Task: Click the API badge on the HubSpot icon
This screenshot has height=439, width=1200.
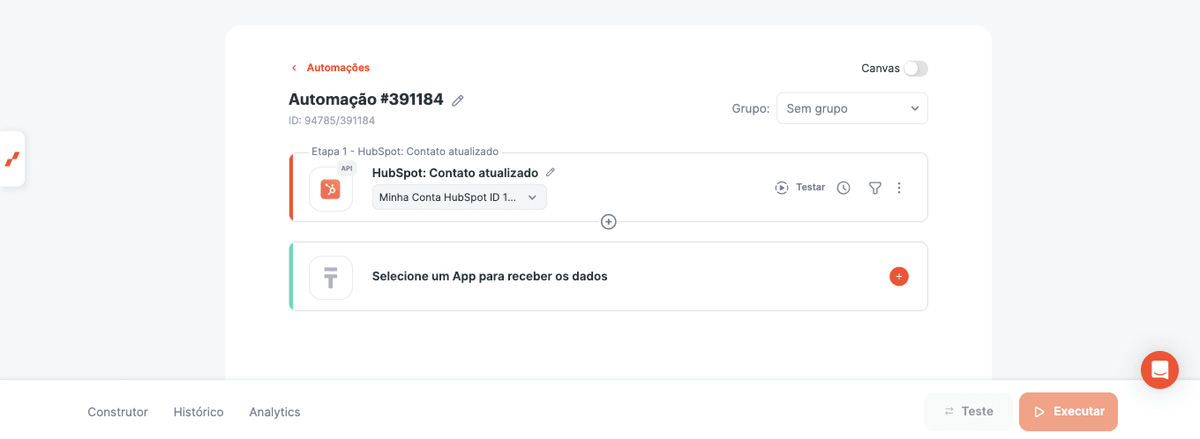Action: (346, 169)
